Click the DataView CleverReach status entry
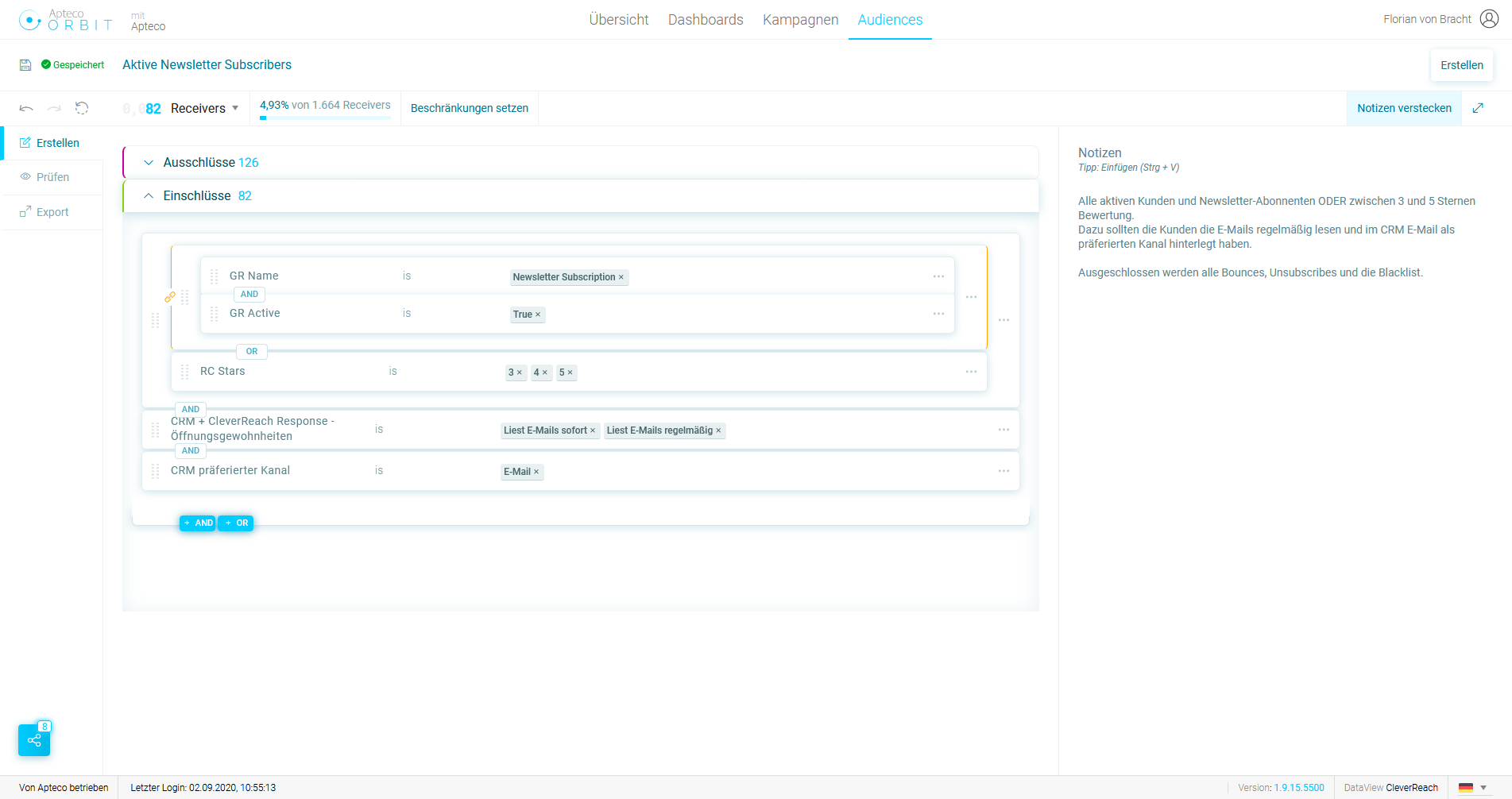 pyautogui.click(x=1390, y=788)
